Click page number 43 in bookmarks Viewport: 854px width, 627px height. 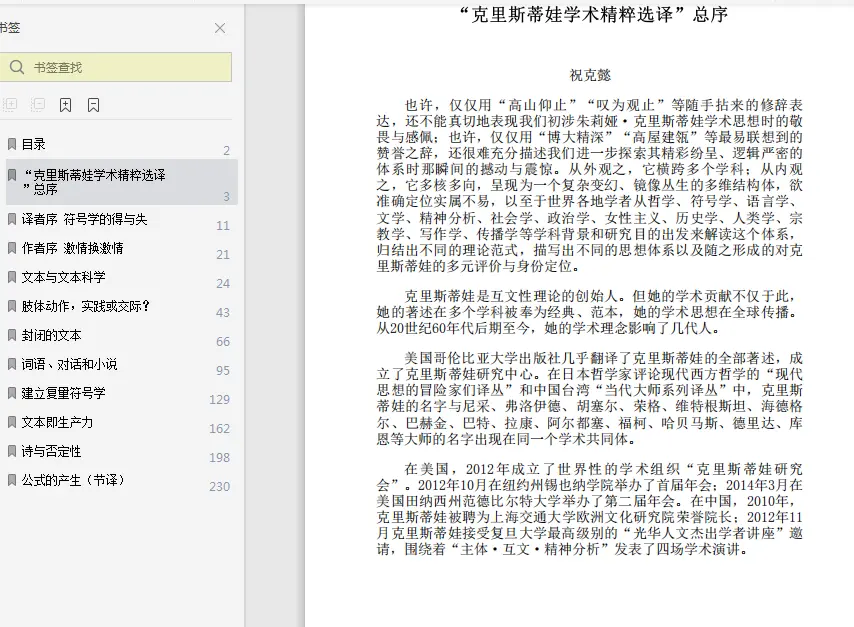point(223,313)
